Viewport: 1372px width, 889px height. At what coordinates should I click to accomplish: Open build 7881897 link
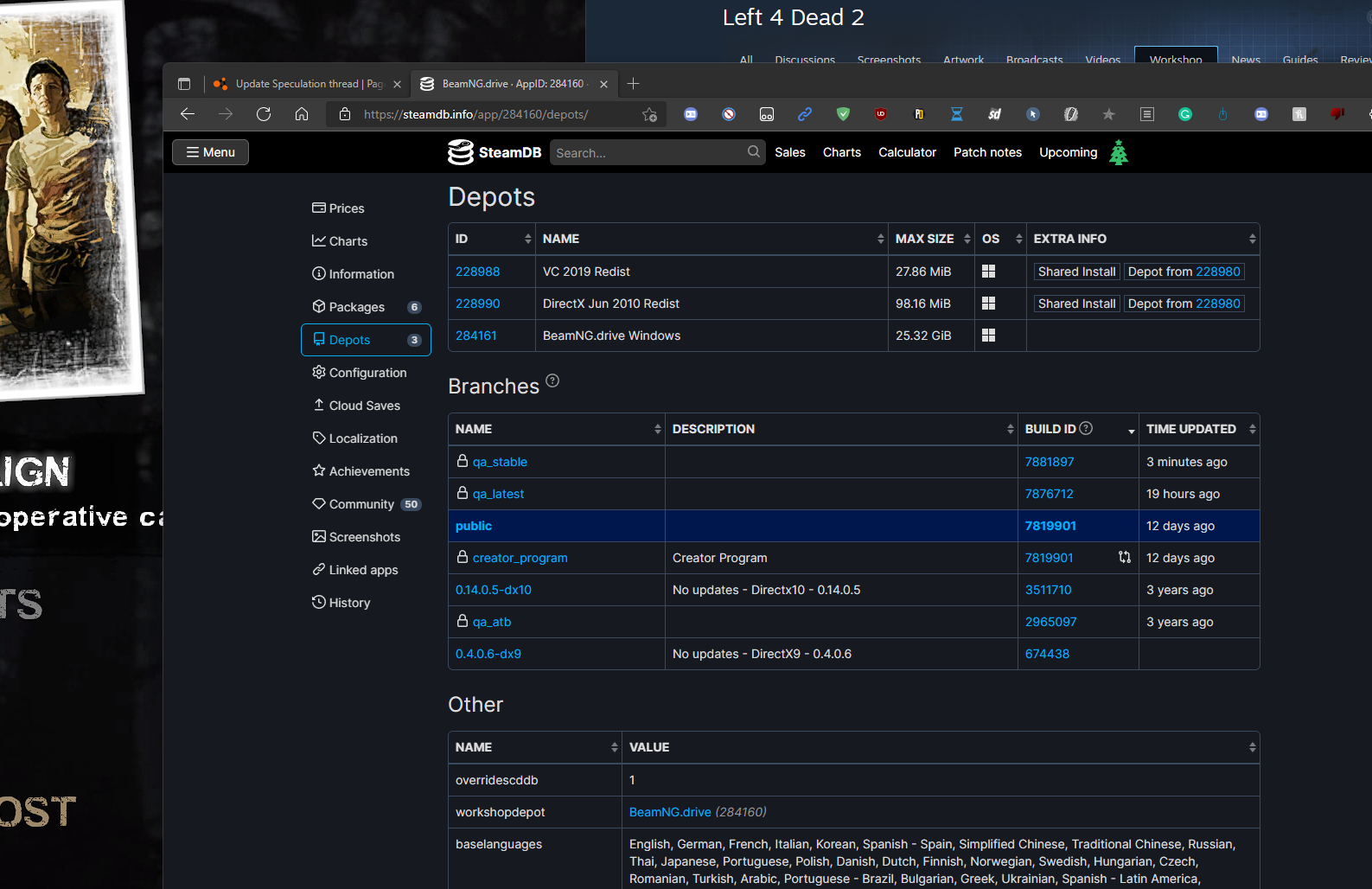point(1050,462)
